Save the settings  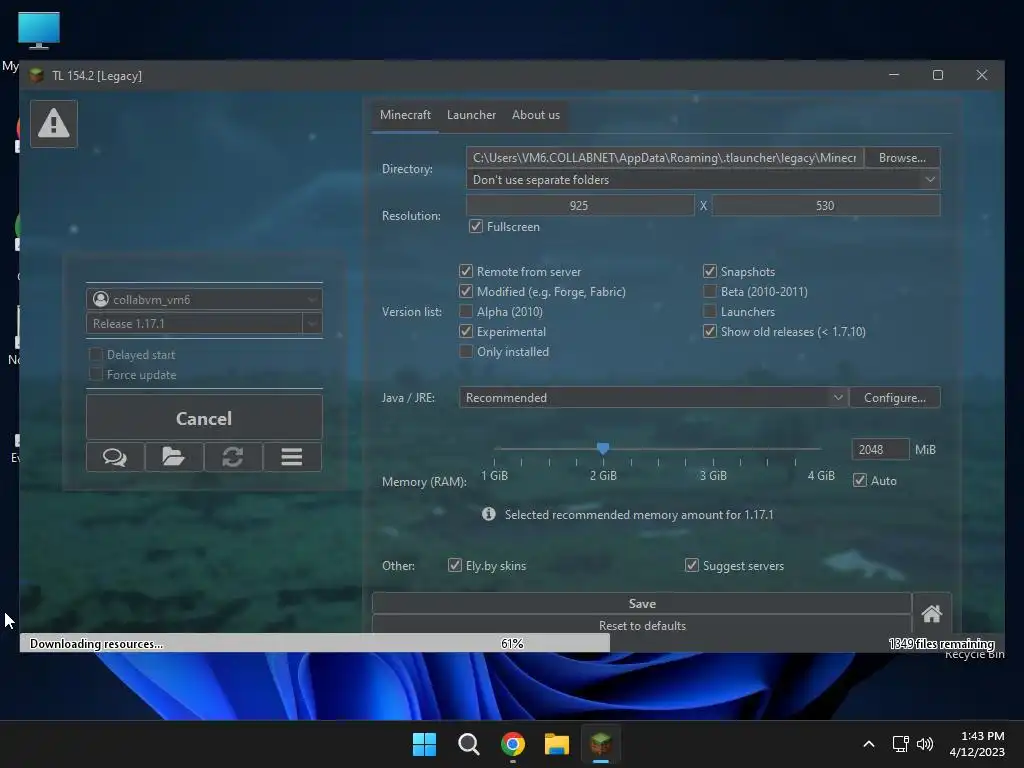click(x=642, y=603)
